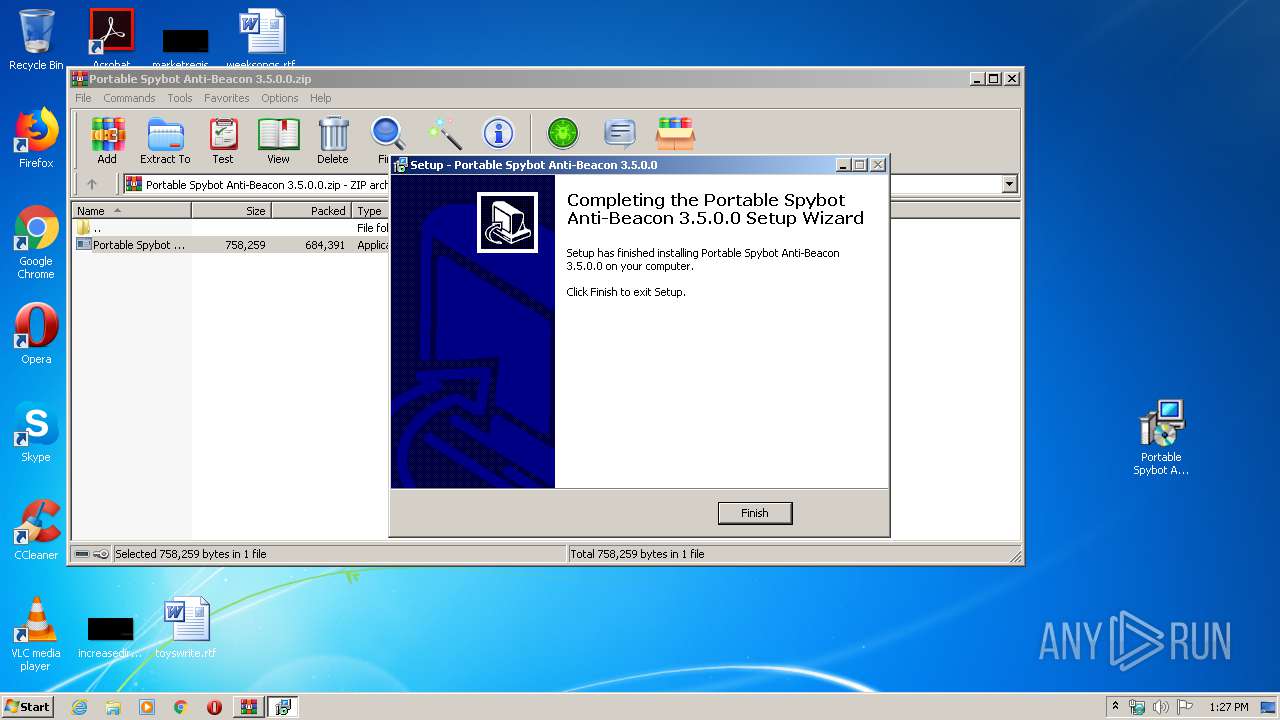The width and height of the screenshot is (1280, 720).
Task: Open the Options menu
Action: (x=280, y=98)
